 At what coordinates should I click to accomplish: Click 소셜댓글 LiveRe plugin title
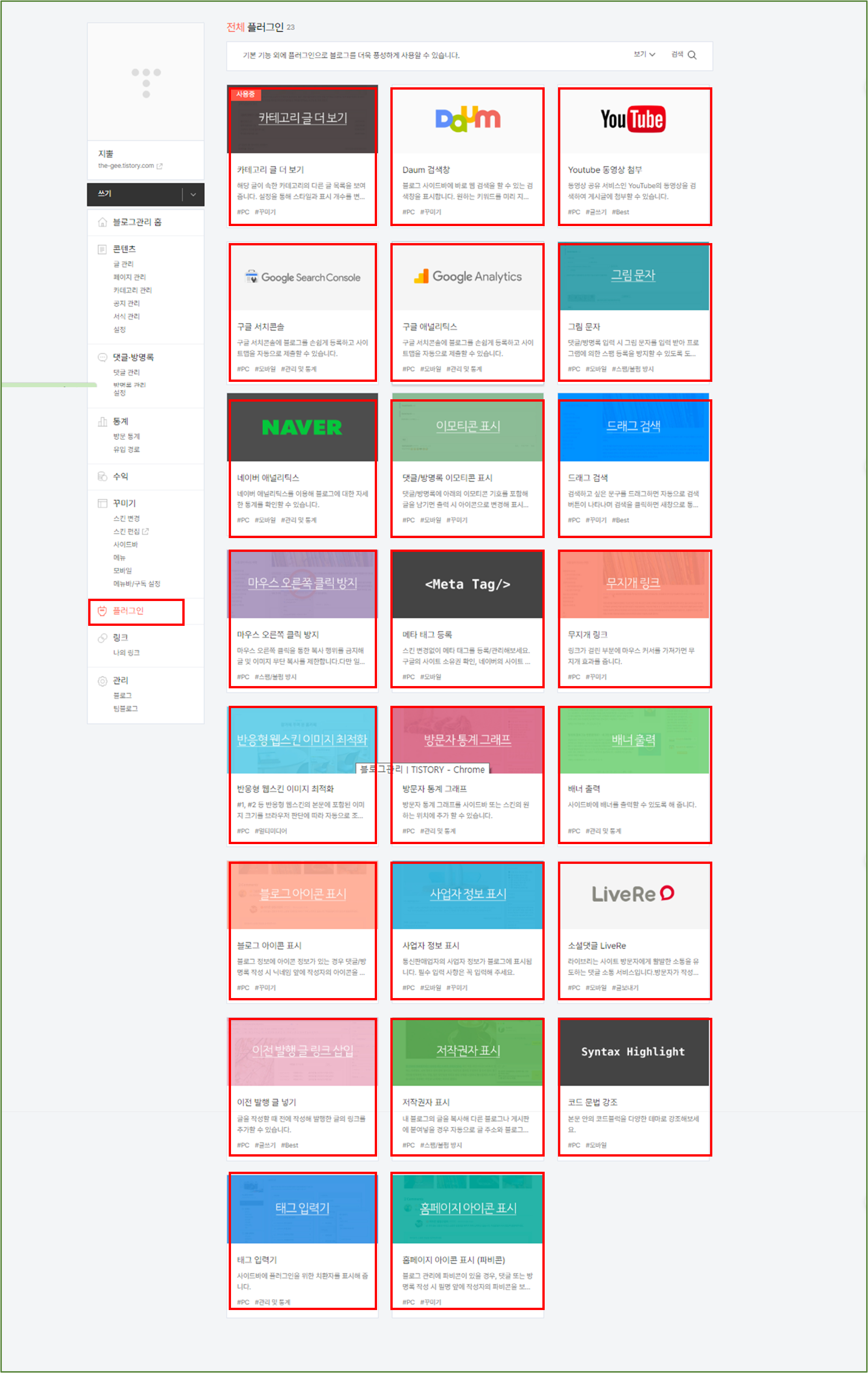597,945
